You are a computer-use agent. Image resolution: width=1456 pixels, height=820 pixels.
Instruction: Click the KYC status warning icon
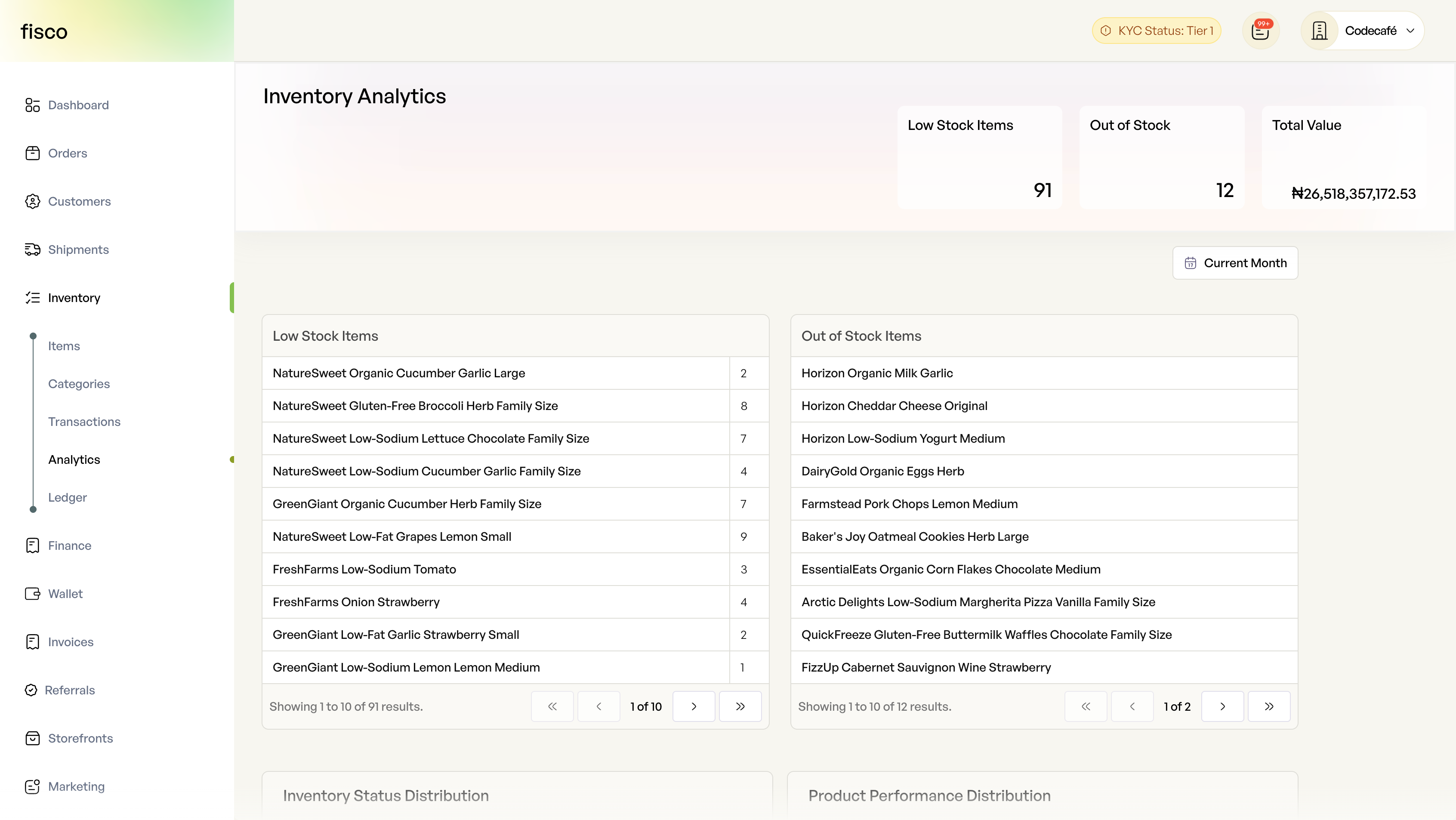[1106, 31]
